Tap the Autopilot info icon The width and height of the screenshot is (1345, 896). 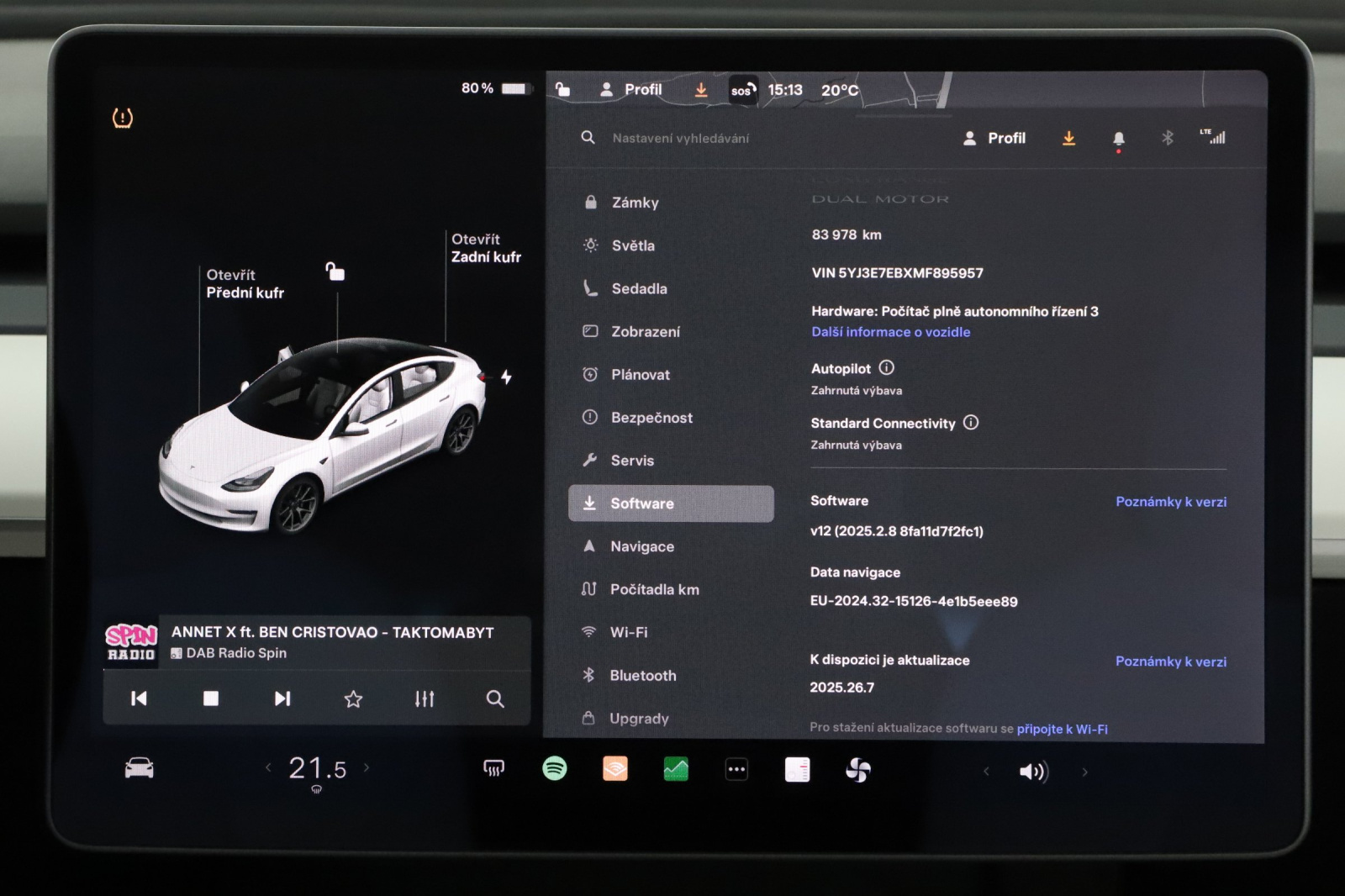[886, 367]
